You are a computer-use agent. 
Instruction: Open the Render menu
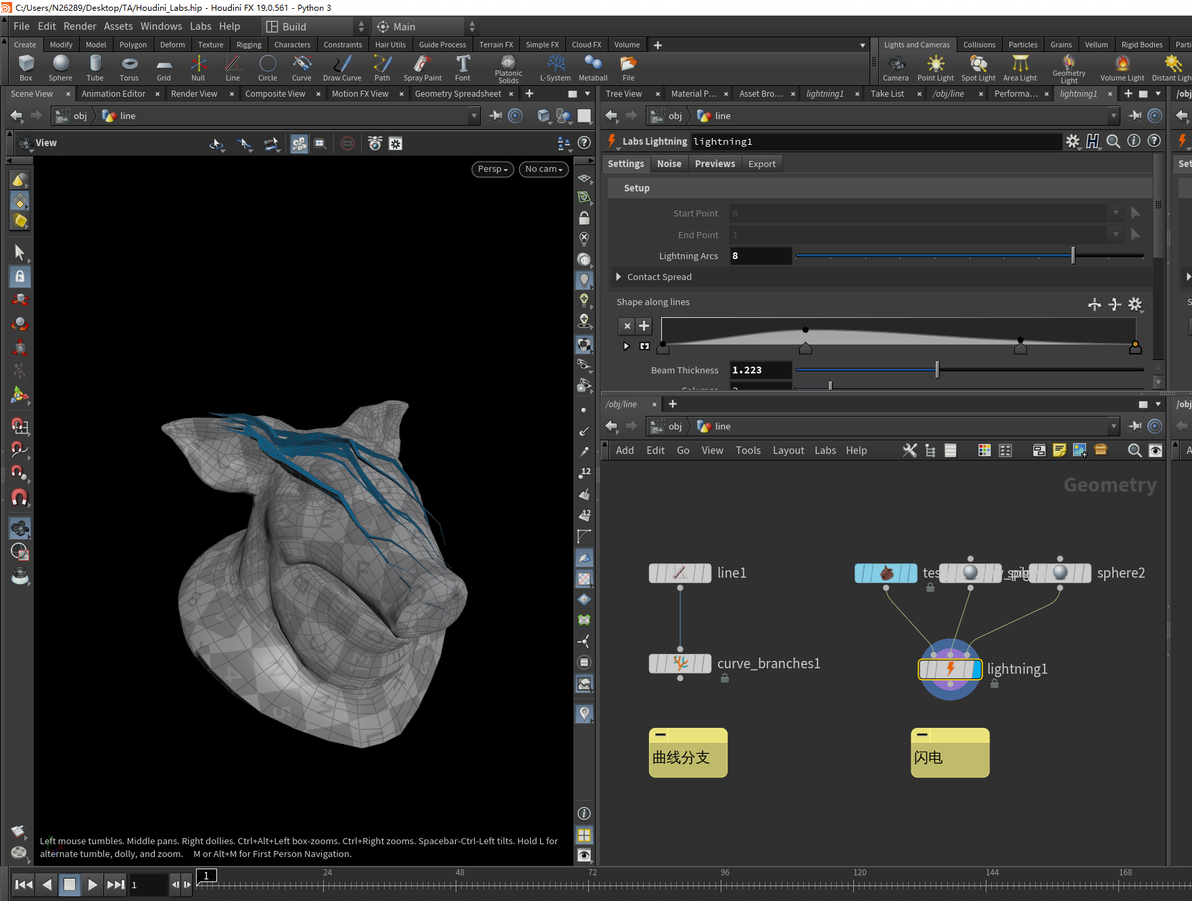click(80, 26)
